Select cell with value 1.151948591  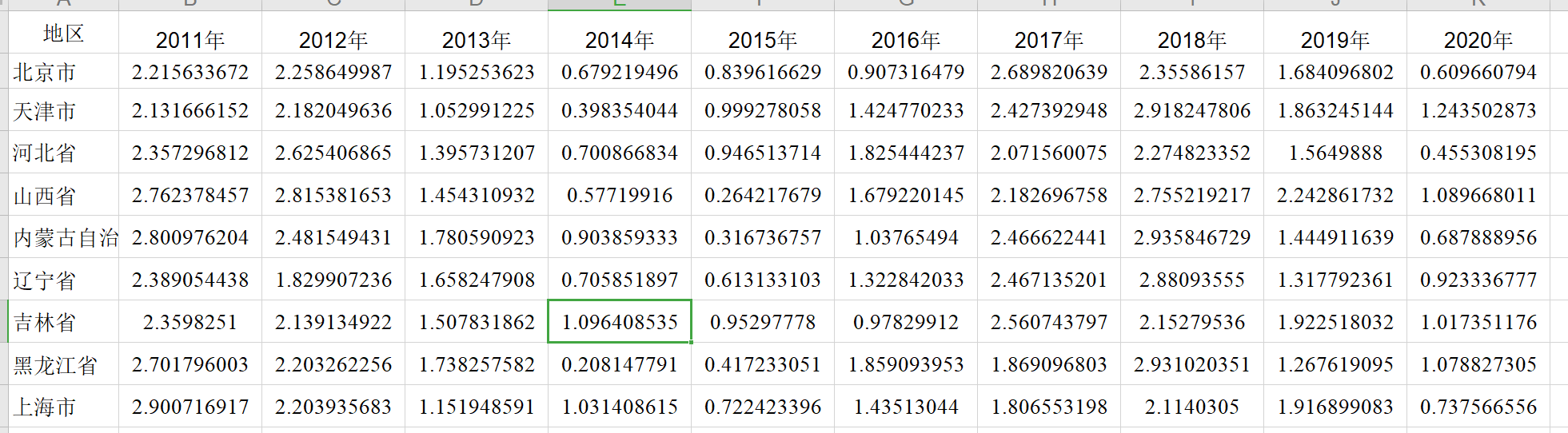pyautogui.click(x=477, y=407)
